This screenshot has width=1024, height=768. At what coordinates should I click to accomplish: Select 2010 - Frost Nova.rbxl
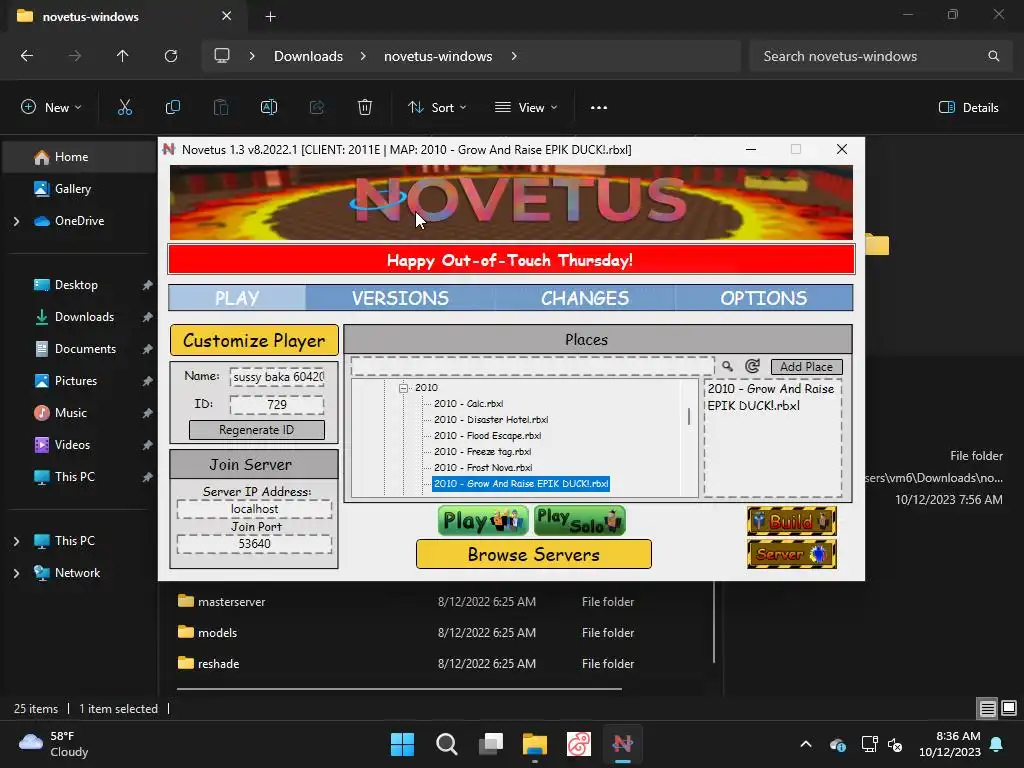(483, 468)
